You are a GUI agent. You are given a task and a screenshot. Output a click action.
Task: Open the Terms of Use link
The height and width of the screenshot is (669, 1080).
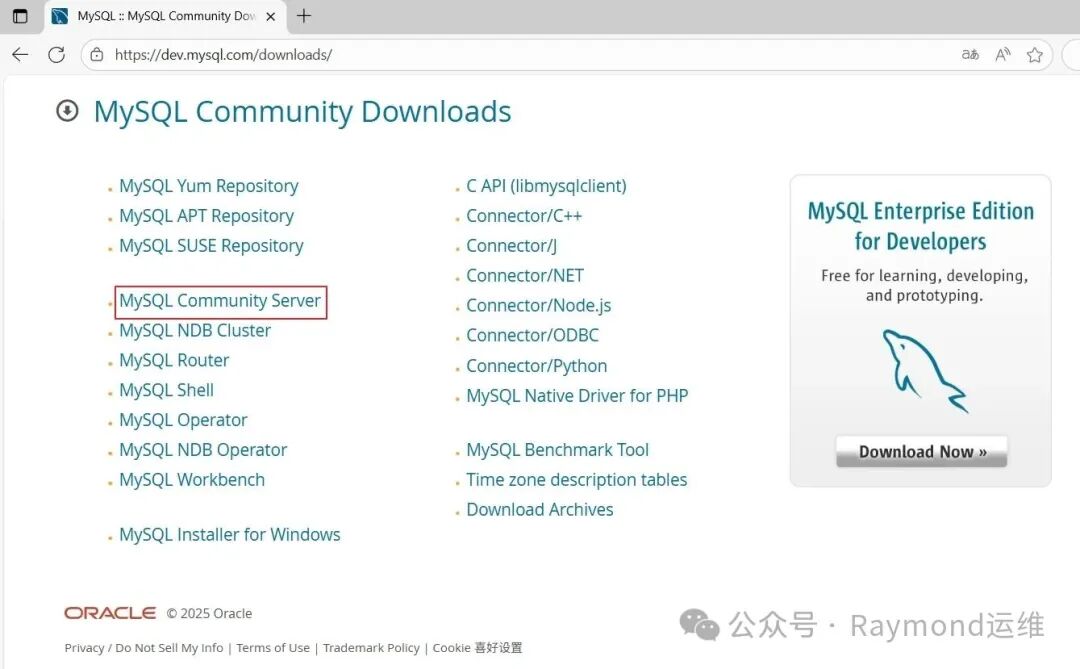[273, 648]
